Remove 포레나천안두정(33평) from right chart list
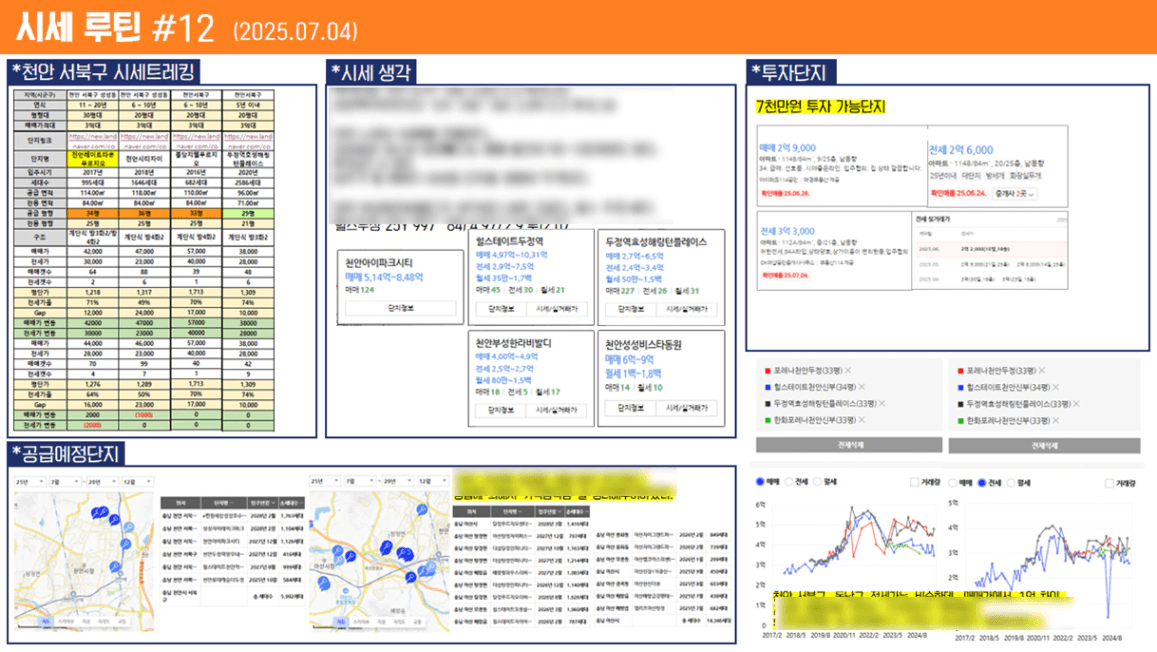Viewport: 1157px width, 652px height. point(1042,370)
